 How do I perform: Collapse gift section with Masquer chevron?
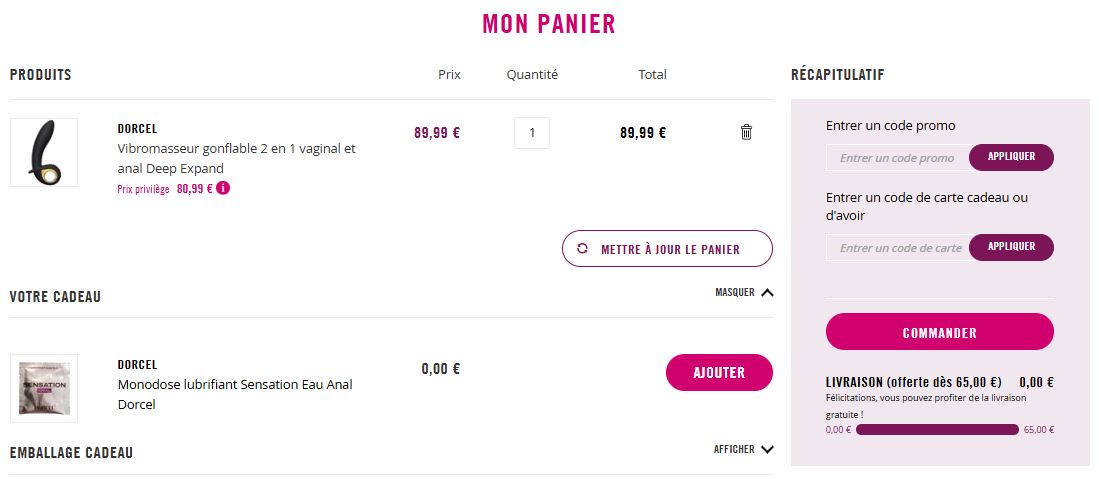767,293
